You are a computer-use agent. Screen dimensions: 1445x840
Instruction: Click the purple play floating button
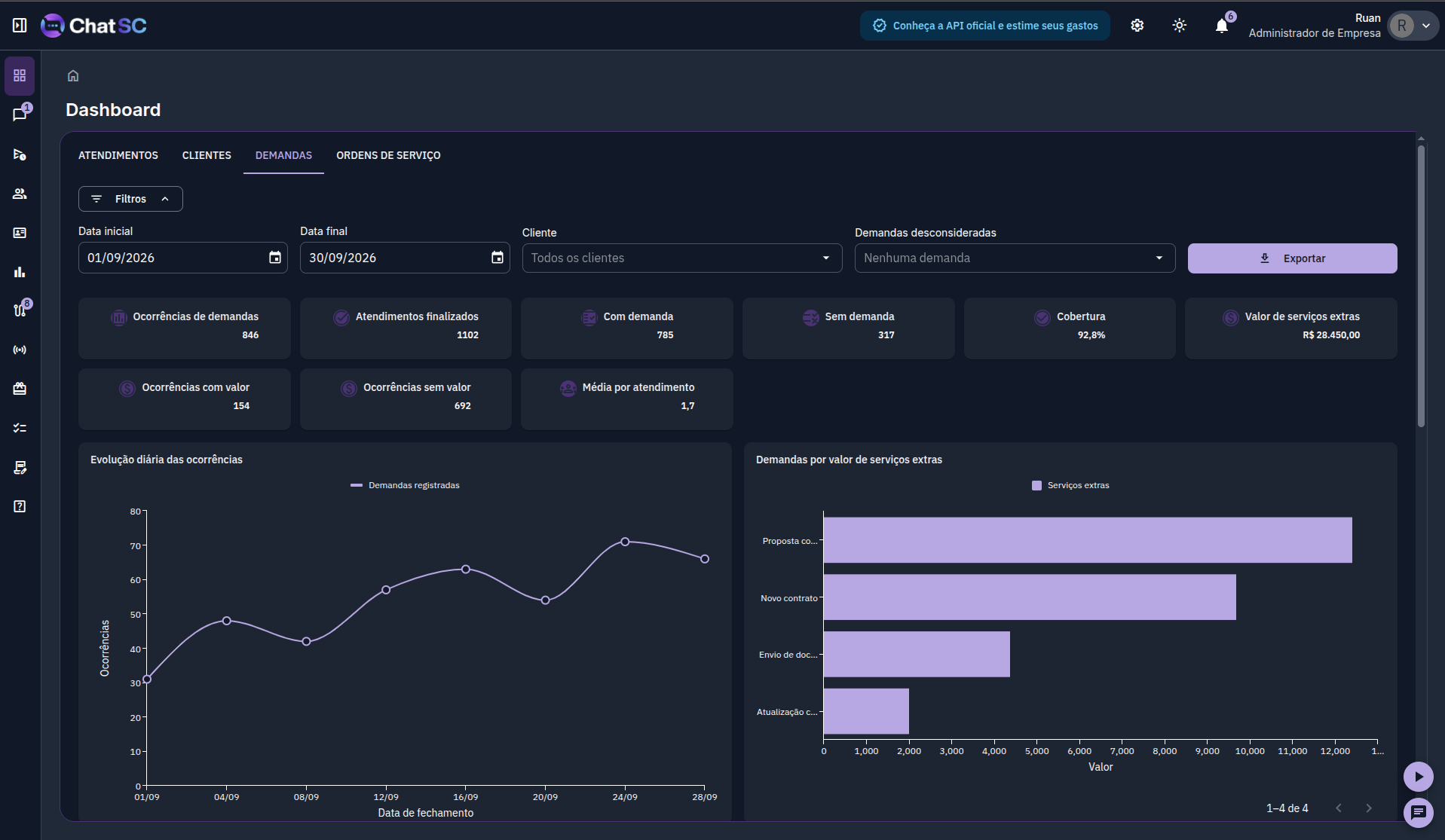tap(1418, 777)
